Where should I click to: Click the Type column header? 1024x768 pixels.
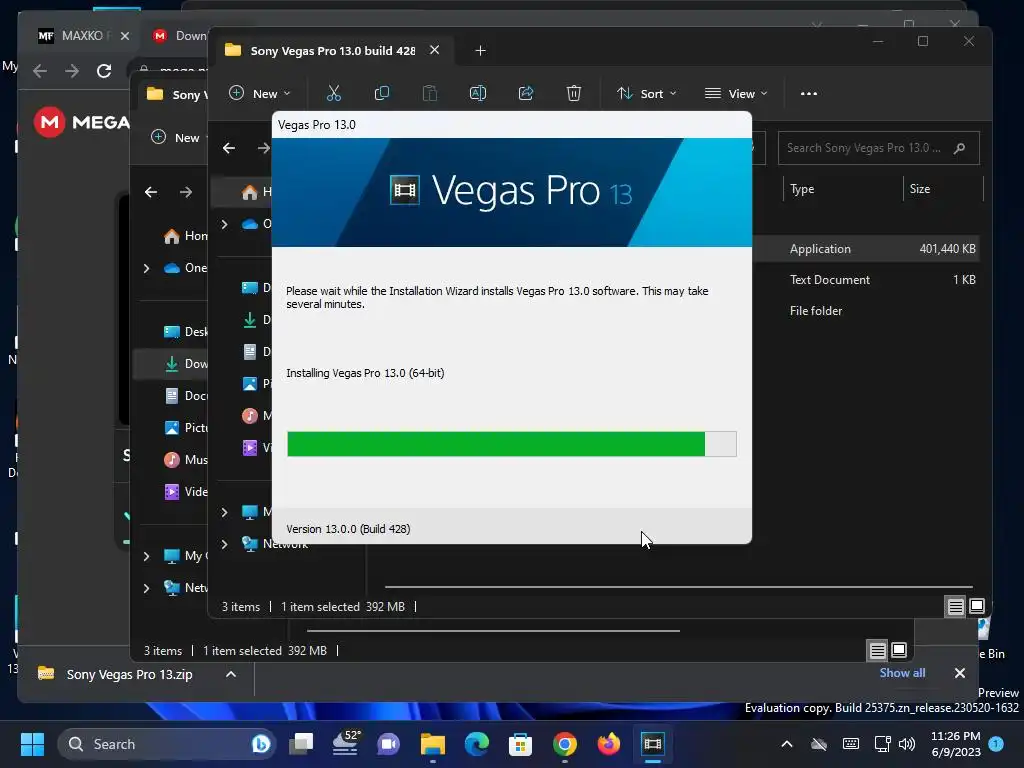pyautogui.click(x=802, y=189)
